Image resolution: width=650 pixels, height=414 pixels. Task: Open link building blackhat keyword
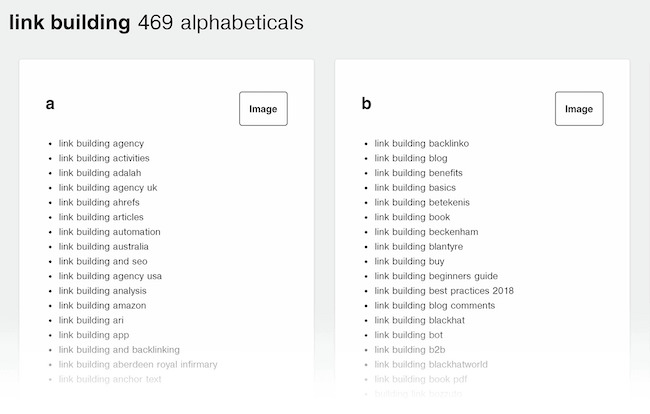[x=419, y=320]
